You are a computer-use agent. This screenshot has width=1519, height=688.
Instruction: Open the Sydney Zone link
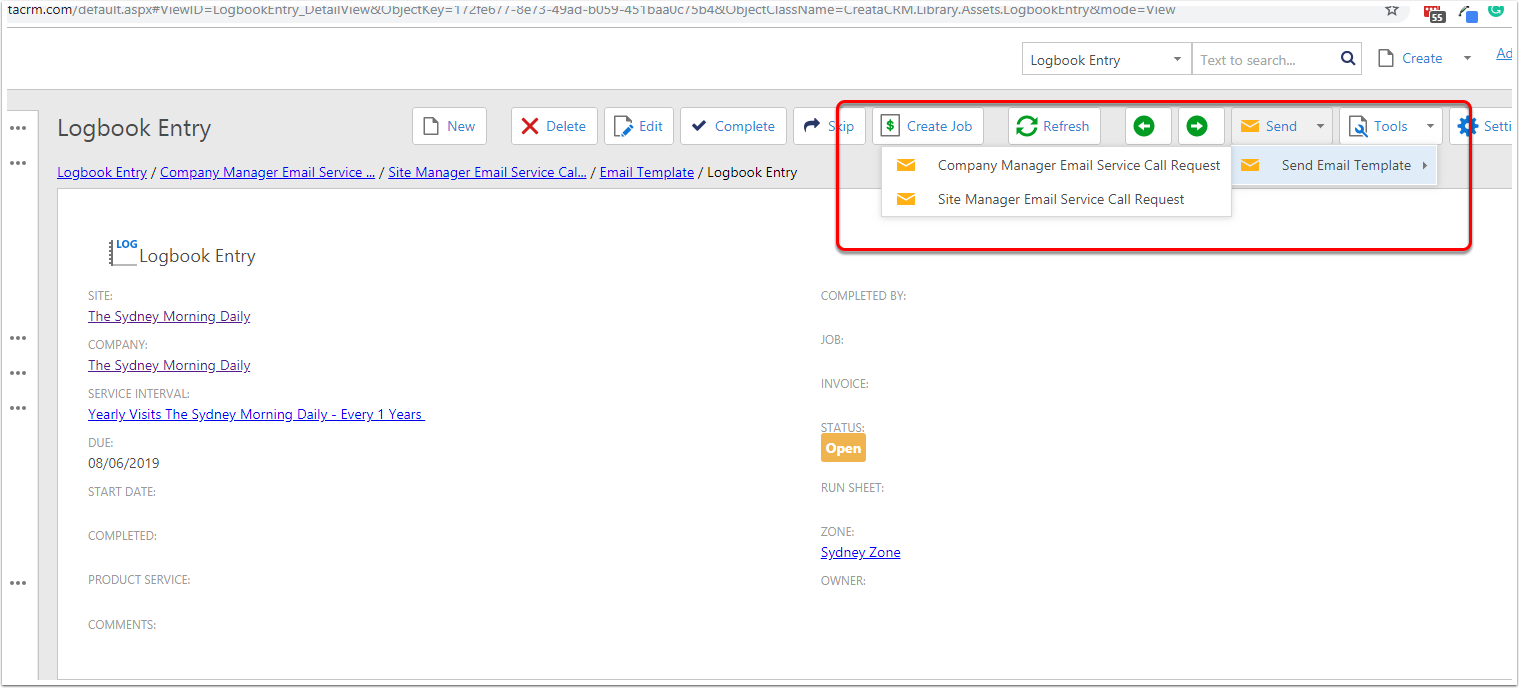(x=860, y=552)
